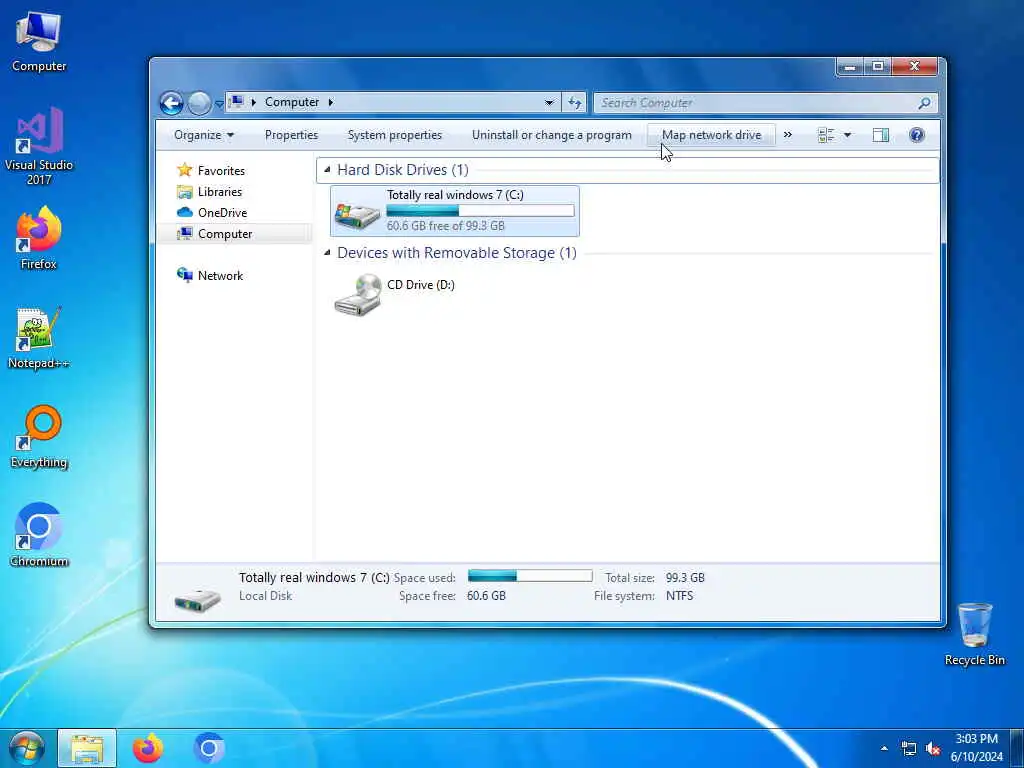The image size is (1024, 768).
Task: Open the address bar history dropdown
Action: 549,103
